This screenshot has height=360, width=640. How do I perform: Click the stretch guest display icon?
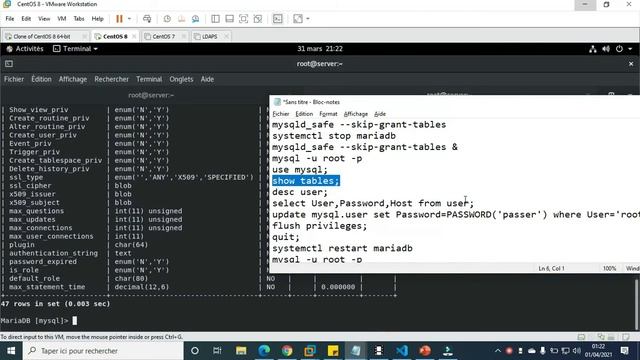point(298,19)
